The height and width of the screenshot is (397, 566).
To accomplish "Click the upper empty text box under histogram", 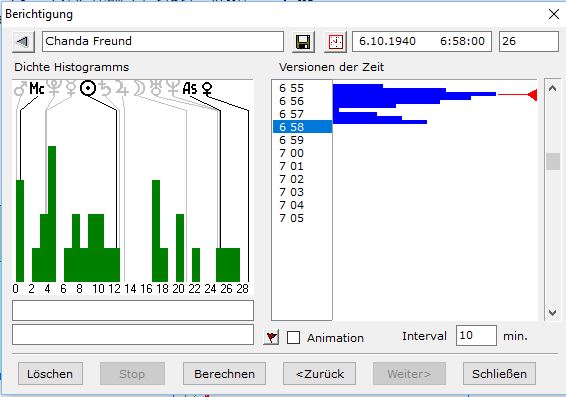I will (133, 310).
